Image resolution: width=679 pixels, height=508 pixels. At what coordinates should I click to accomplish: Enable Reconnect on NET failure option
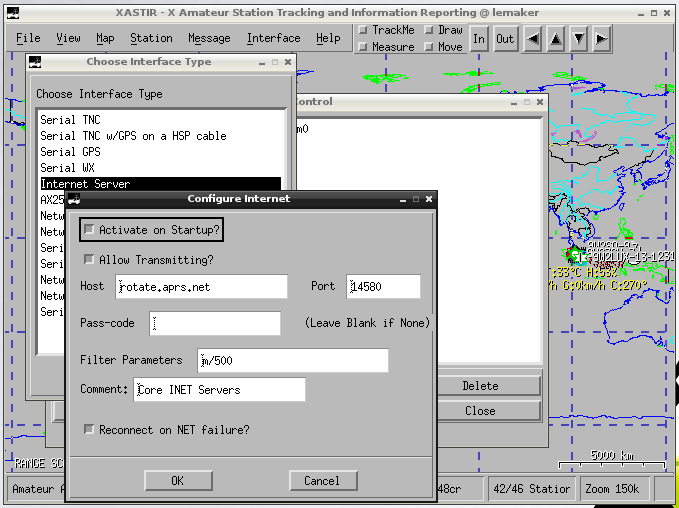coord(89,429)
